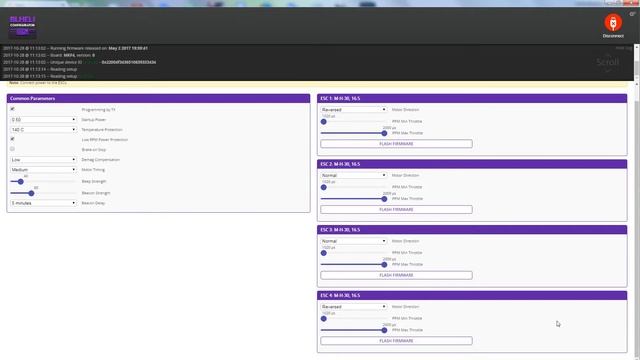Click Flash Firmware button for ESC 3
640x360 pixels.
396,275
